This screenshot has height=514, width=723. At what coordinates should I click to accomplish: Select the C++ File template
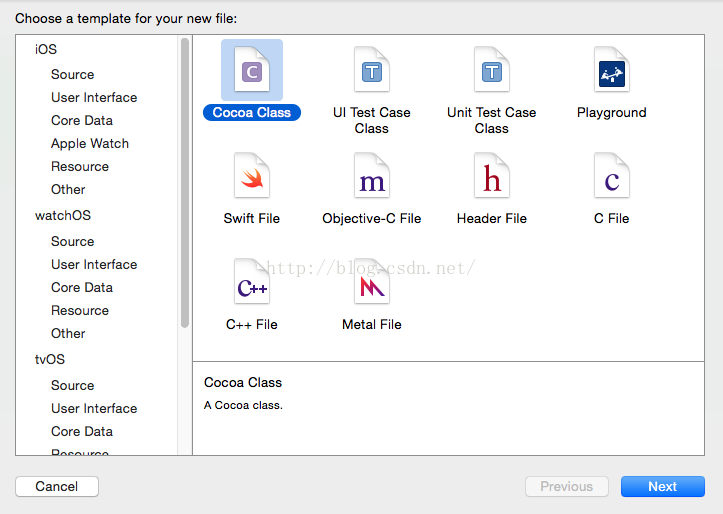click(252, 282)
